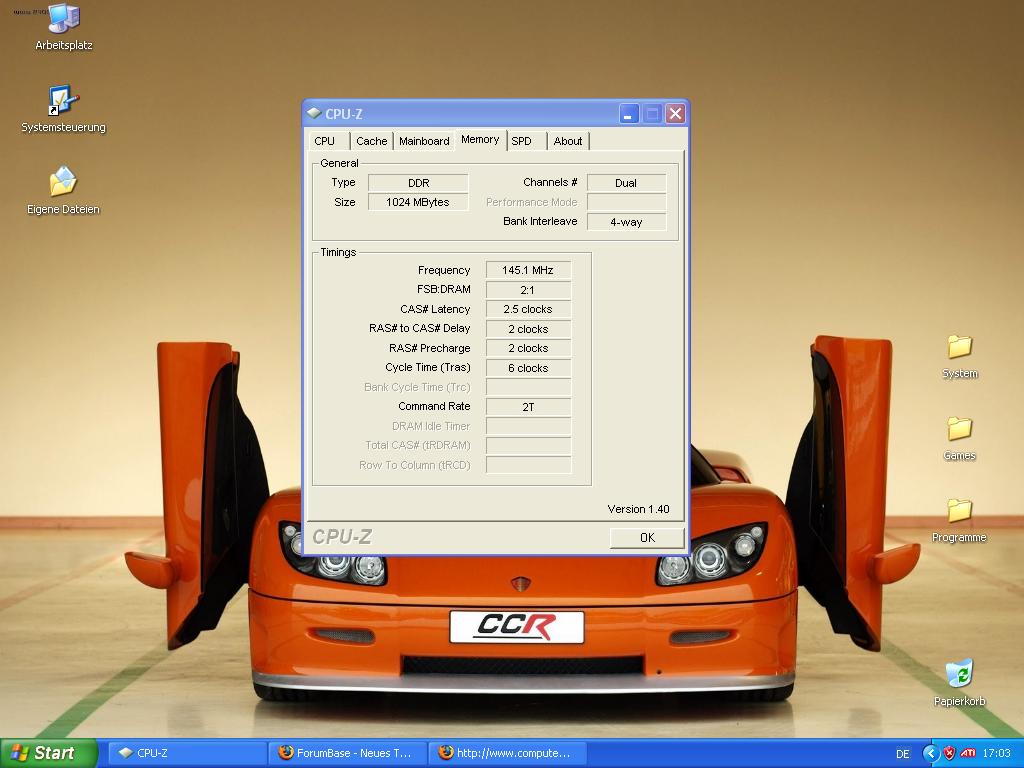Minimize the CPU-Z window
This screenshot has height=768, width=1024.
pos(629,114)
